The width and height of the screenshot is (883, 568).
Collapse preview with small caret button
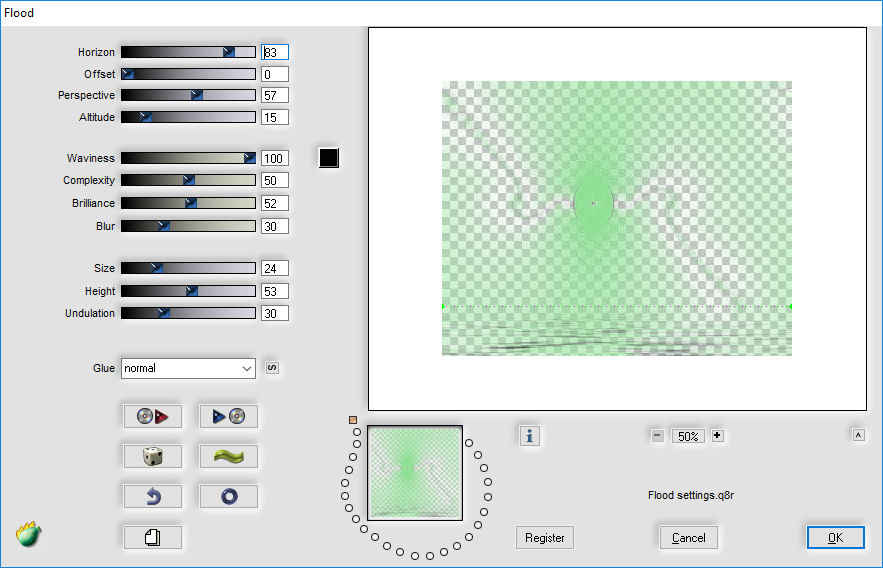click(x=858, y=435)
